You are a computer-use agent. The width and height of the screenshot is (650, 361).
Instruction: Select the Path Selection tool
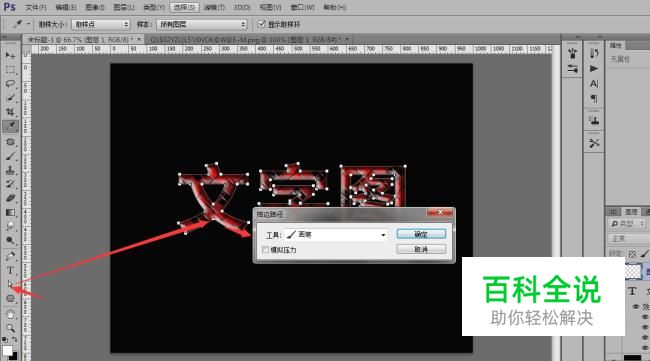pyautogui.click(x=10, y=285)
